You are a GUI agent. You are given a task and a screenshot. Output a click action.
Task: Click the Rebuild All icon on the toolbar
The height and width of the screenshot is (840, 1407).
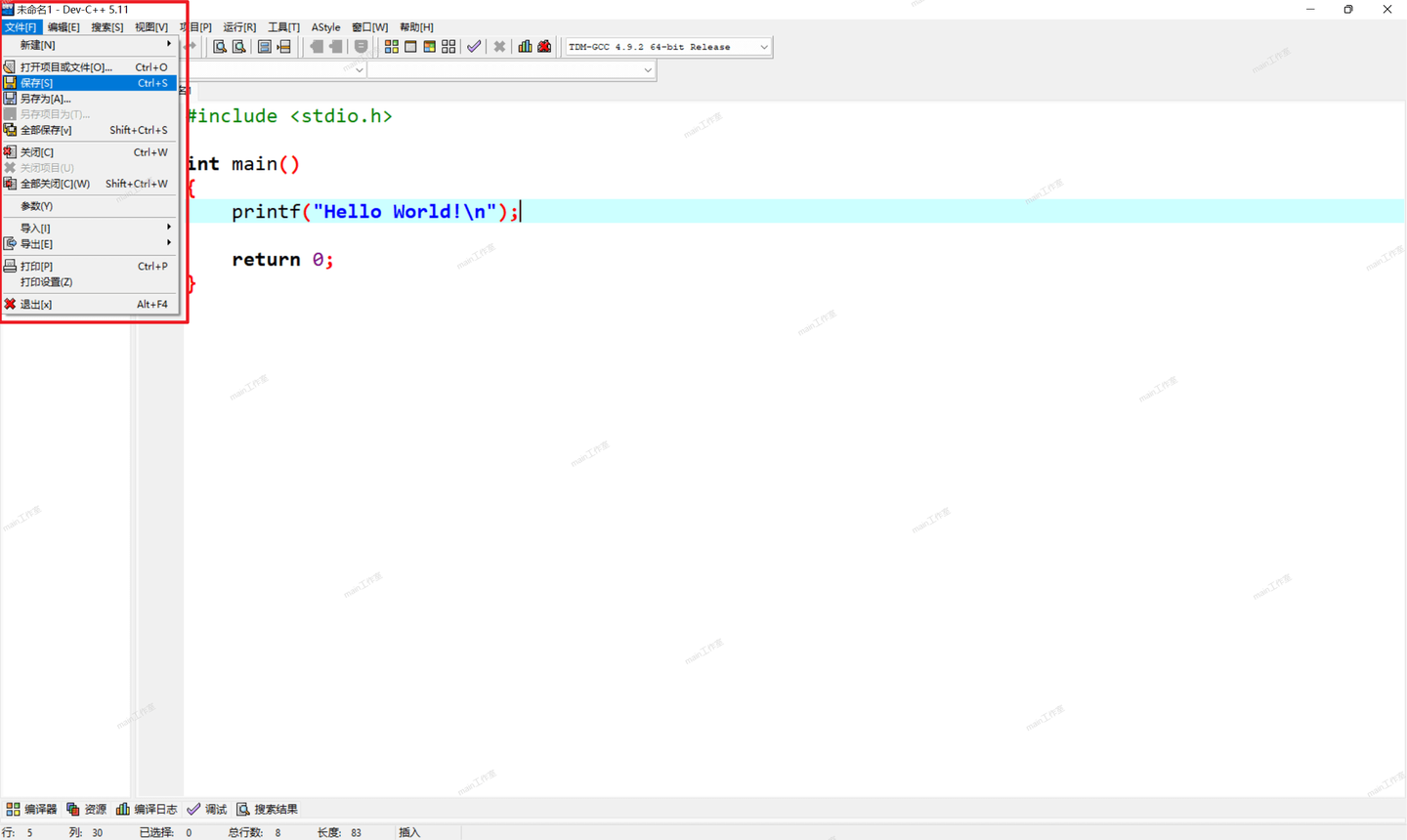(448, 46)
